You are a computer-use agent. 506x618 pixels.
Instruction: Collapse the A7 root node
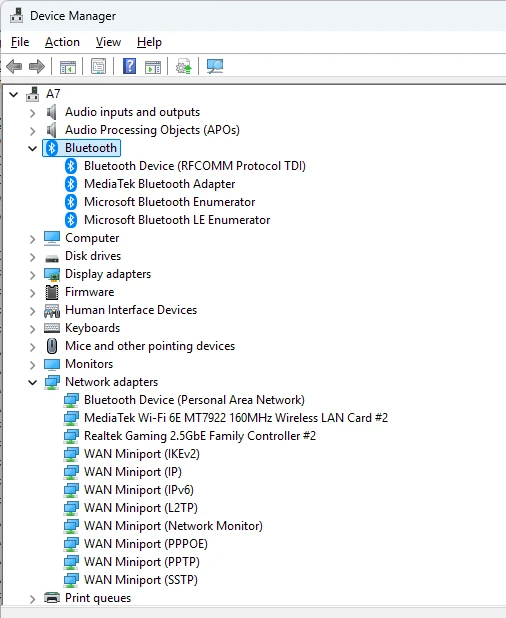point(14,95)
